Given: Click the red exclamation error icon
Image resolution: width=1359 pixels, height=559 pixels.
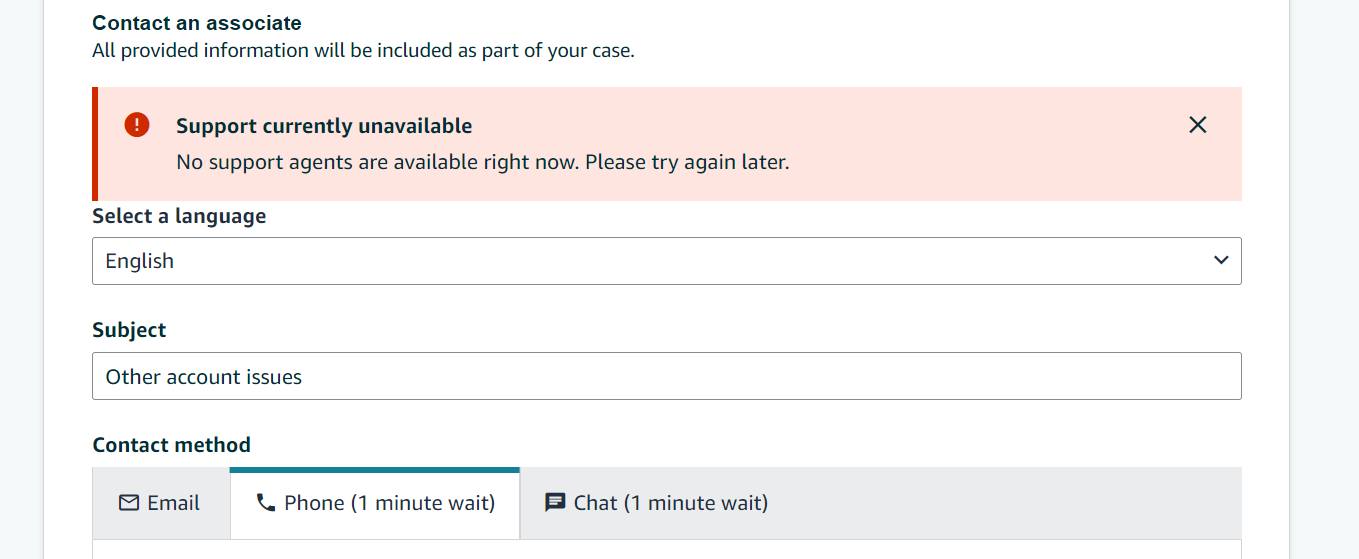Looking at the screenshot, I should point(137,125).
